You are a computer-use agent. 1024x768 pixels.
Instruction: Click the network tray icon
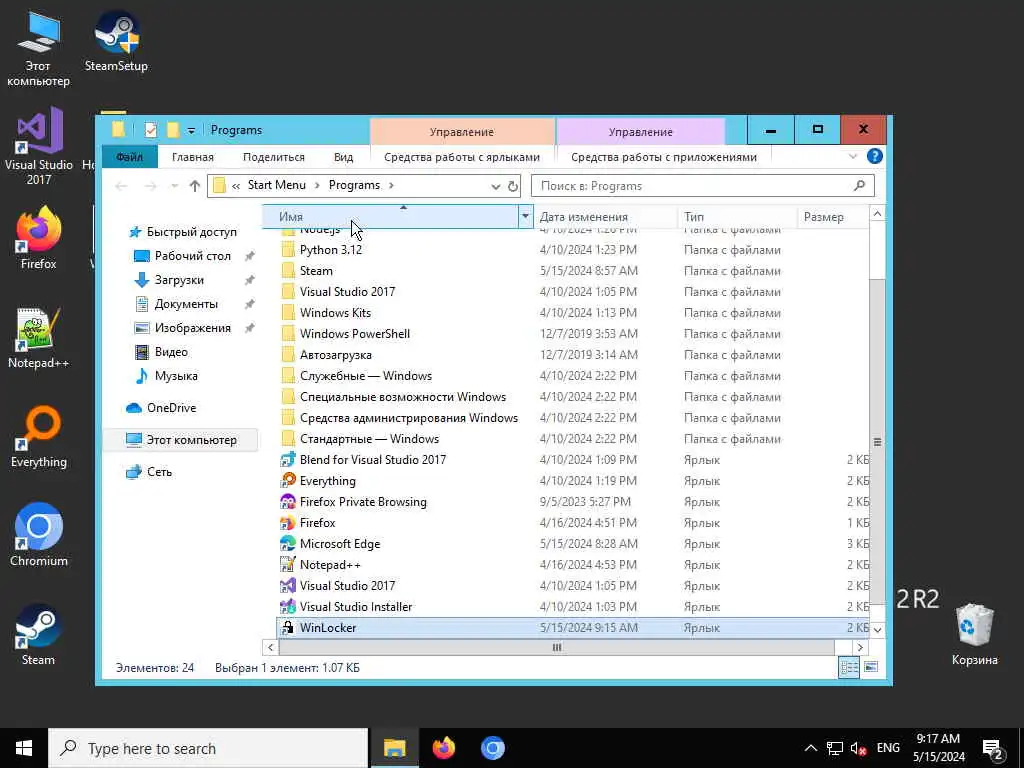click(x=835, y=748)
